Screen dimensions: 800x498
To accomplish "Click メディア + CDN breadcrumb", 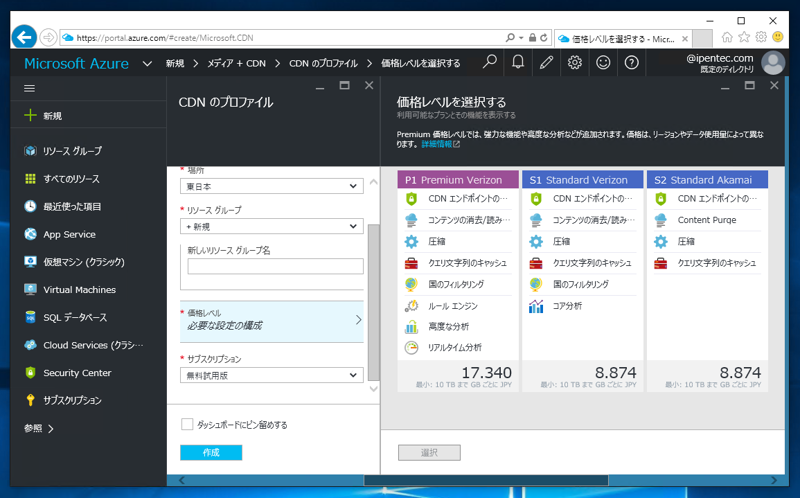I will click(236, 63).
